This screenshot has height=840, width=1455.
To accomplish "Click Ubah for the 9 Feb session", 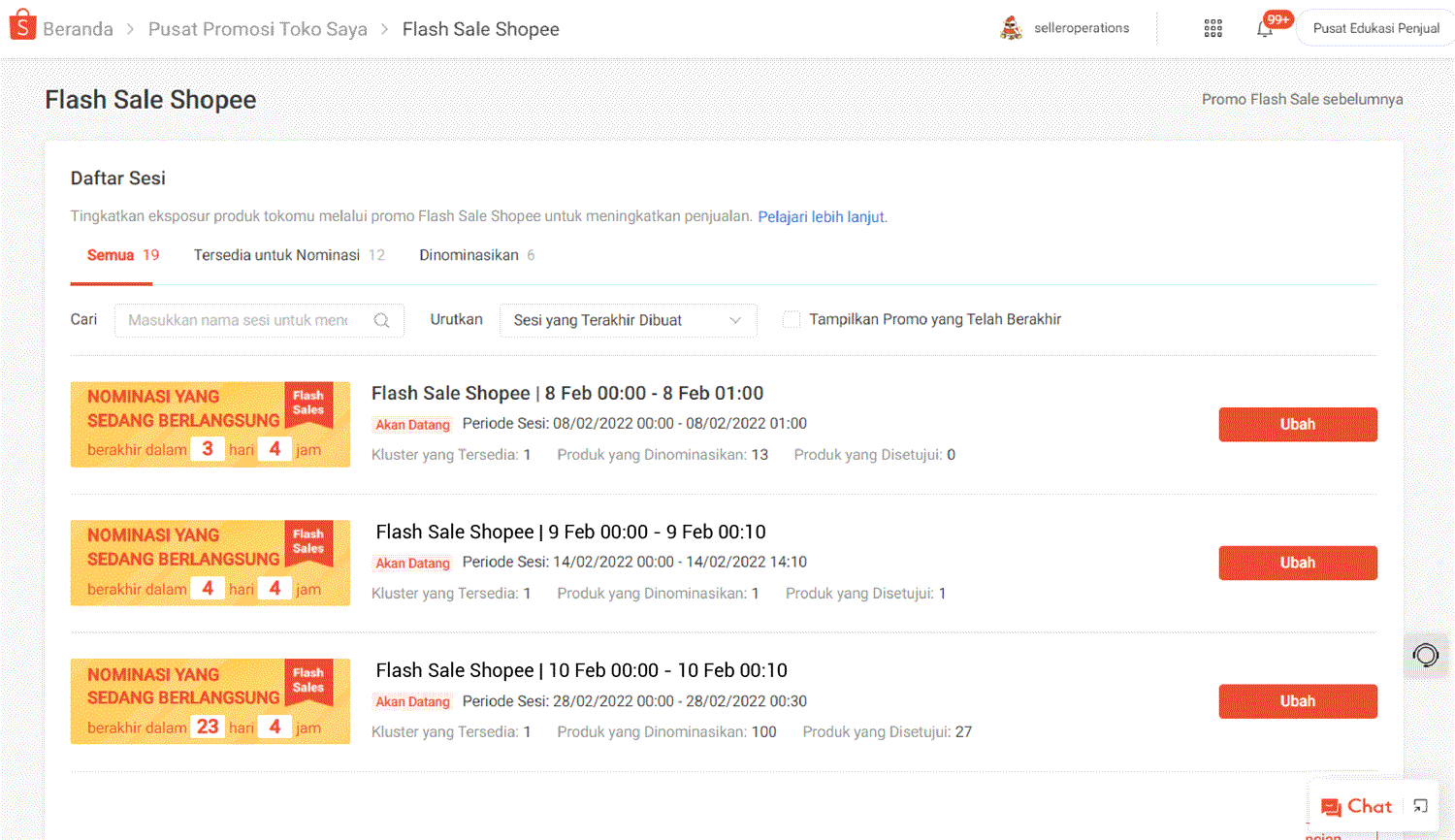I will (1297, 563).
